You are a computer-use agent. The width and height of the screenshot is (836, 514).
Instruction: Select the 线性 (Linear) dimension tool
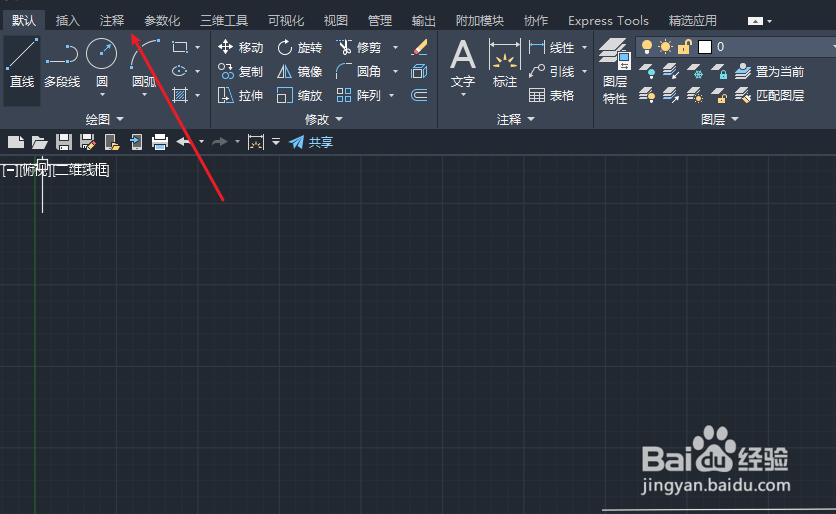click(551, 47)
